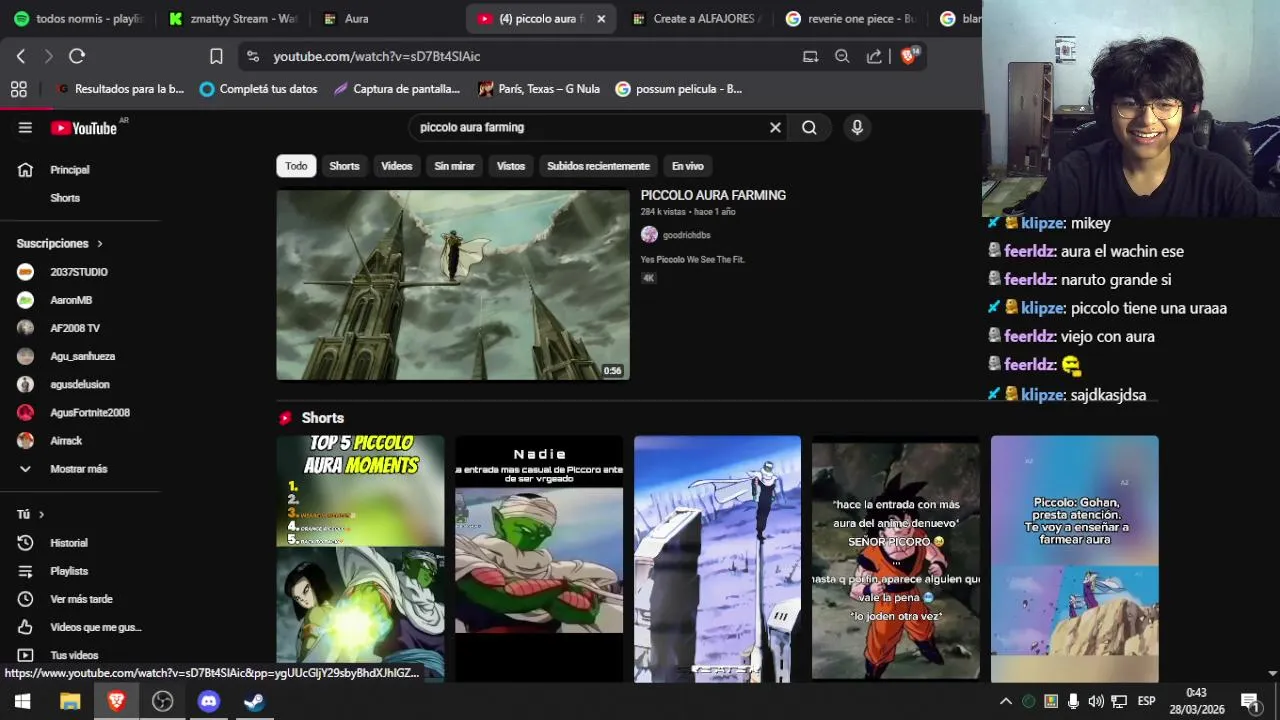Select the Shorts filter chip

coord(344,166)
